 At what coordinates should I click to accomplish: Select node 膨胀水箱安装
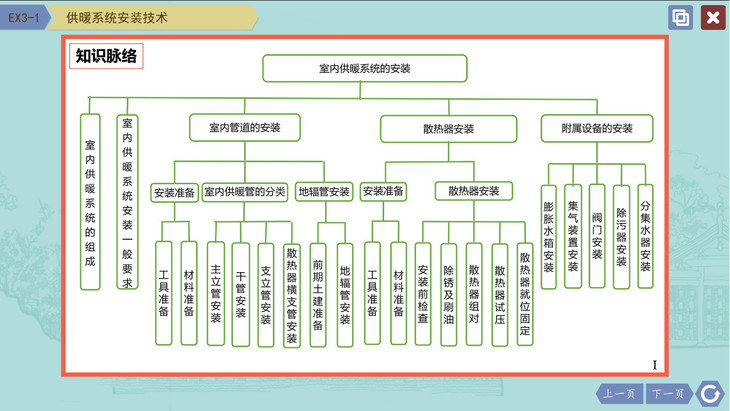548,237
